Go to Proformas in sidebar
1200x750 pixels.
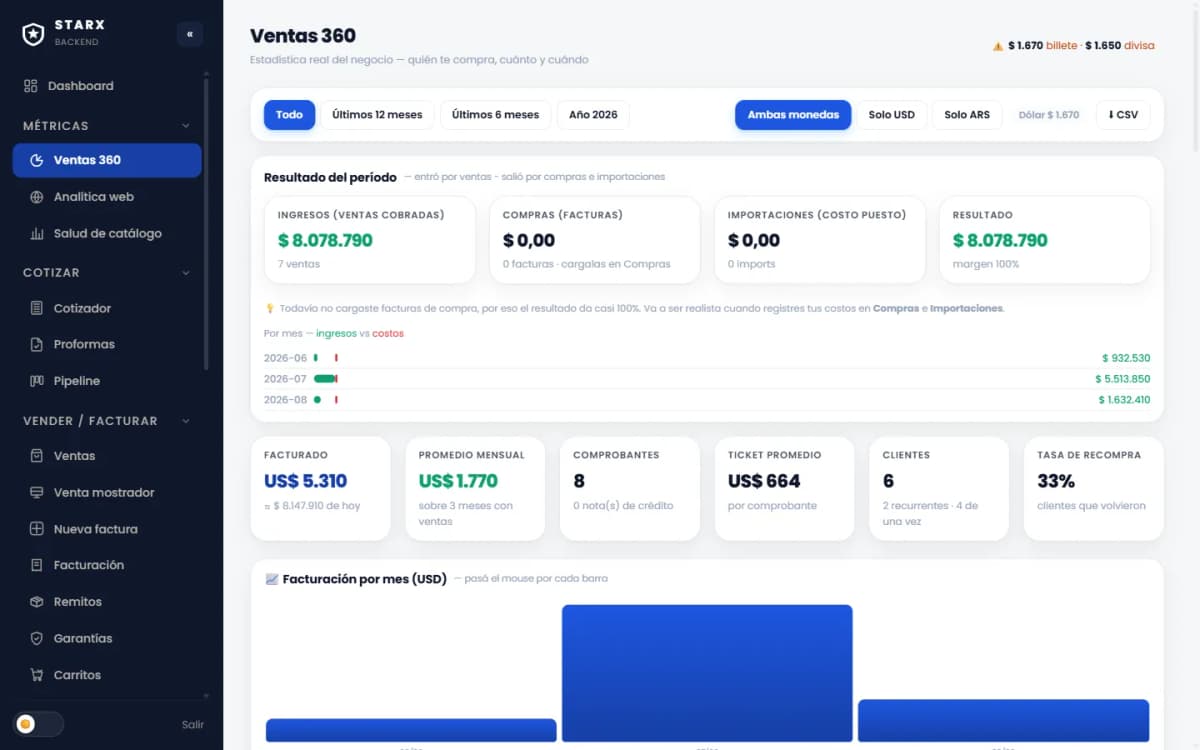[x=107, y=344]
